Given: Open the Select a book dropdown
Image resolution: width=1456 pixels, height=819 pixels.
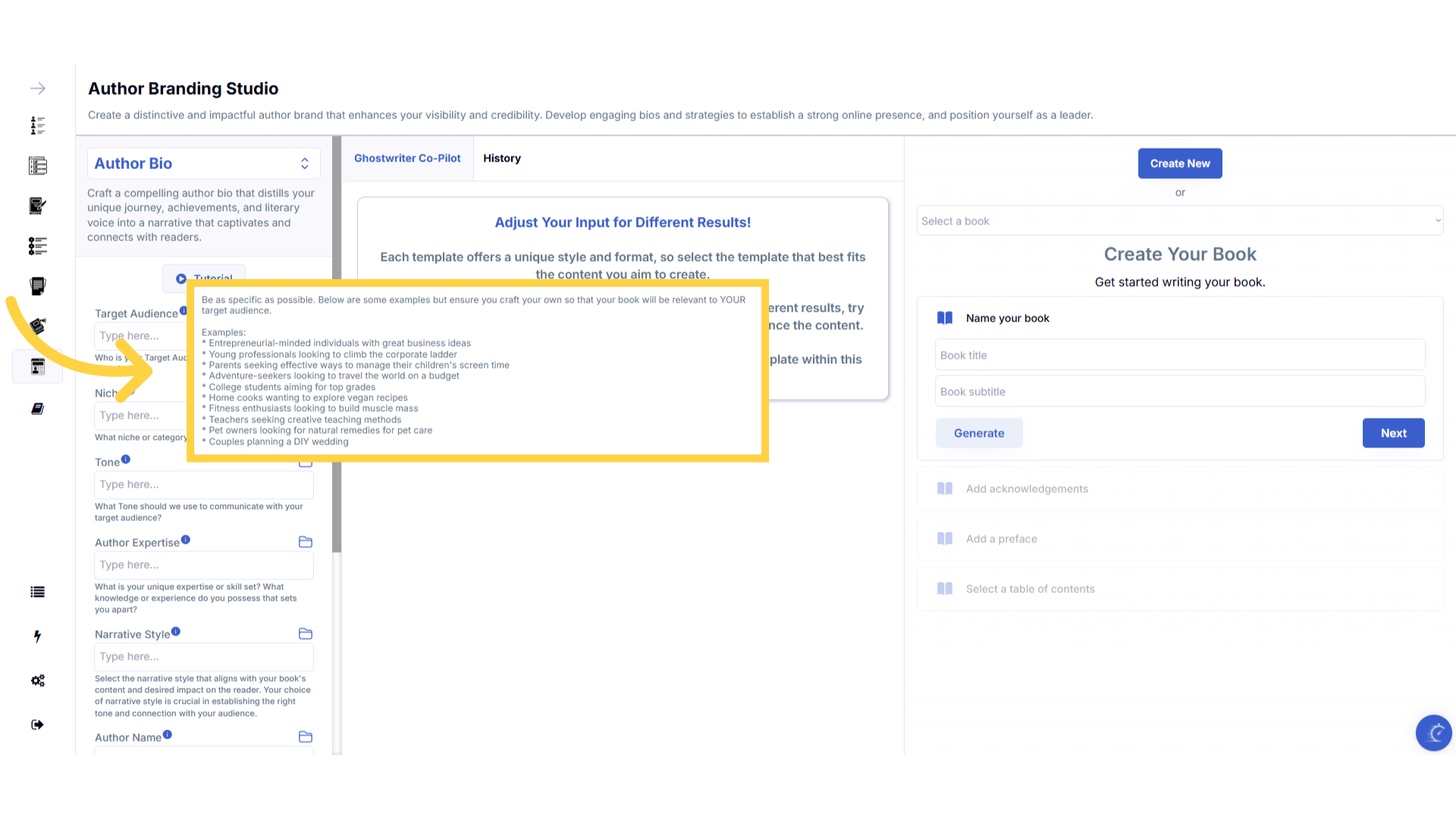Looking at the screenshot, I should (1179, 221).
